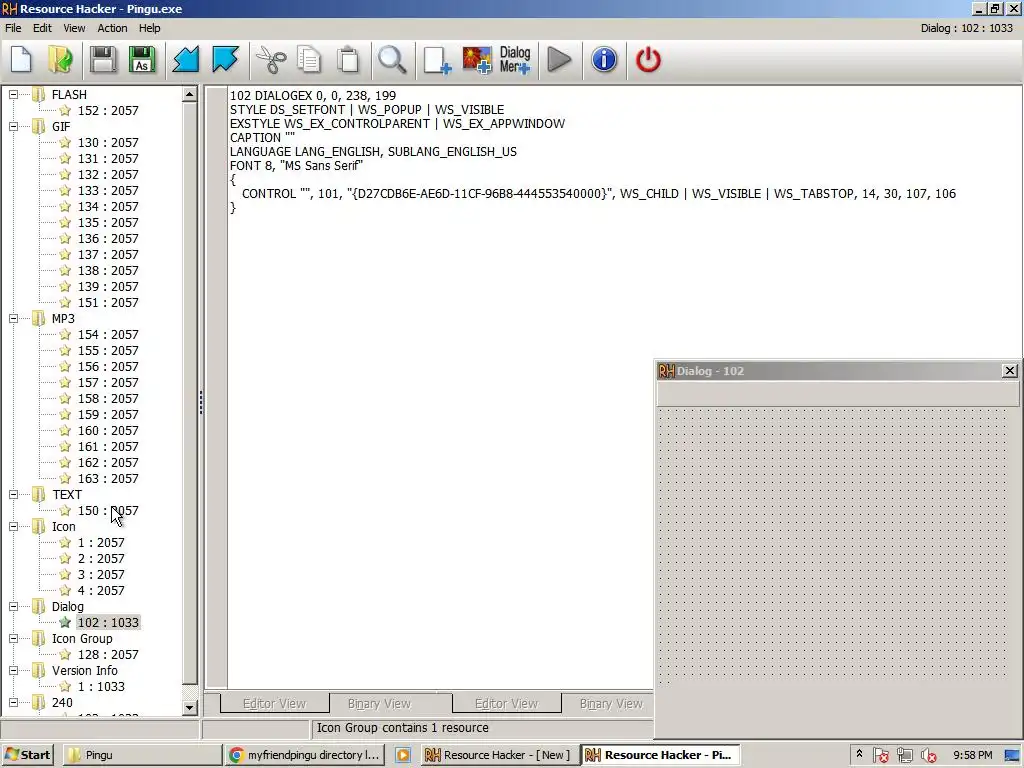Image resolution: width=1024 pixels, height=768 pixels.
Task: Select Icon resource 4 : 2057
Action: click(101, 590)
